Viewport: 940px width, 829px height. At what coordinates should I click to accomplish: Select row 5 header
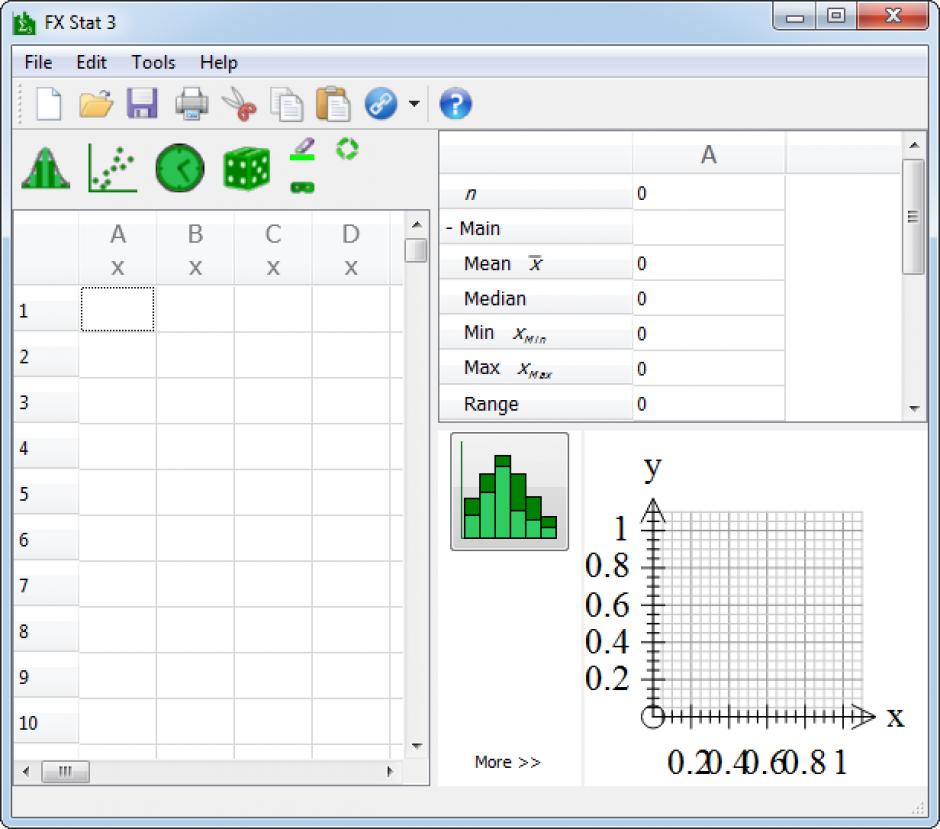tap(46, 494)
